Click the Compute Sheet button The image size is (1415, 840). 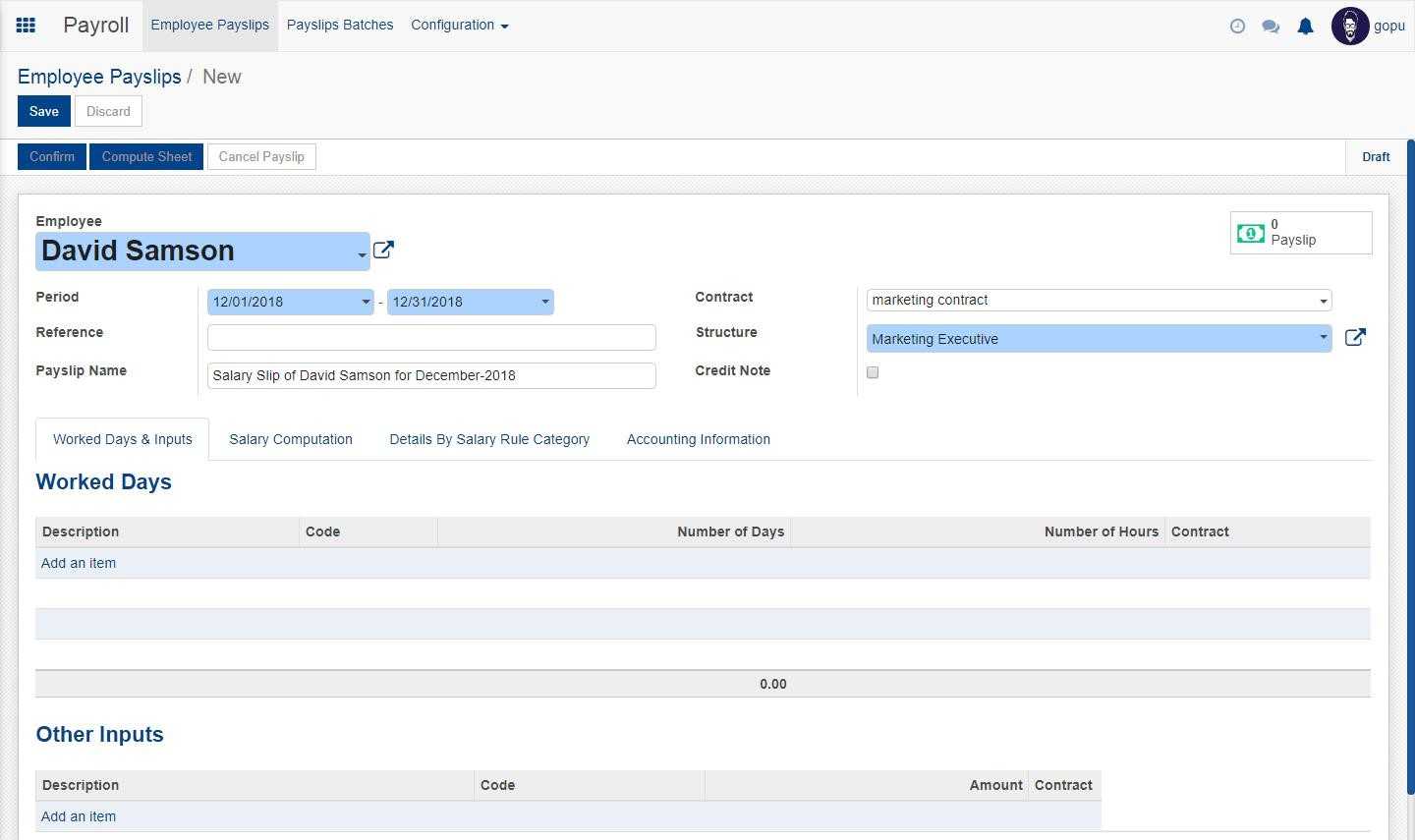coord(146,157)
